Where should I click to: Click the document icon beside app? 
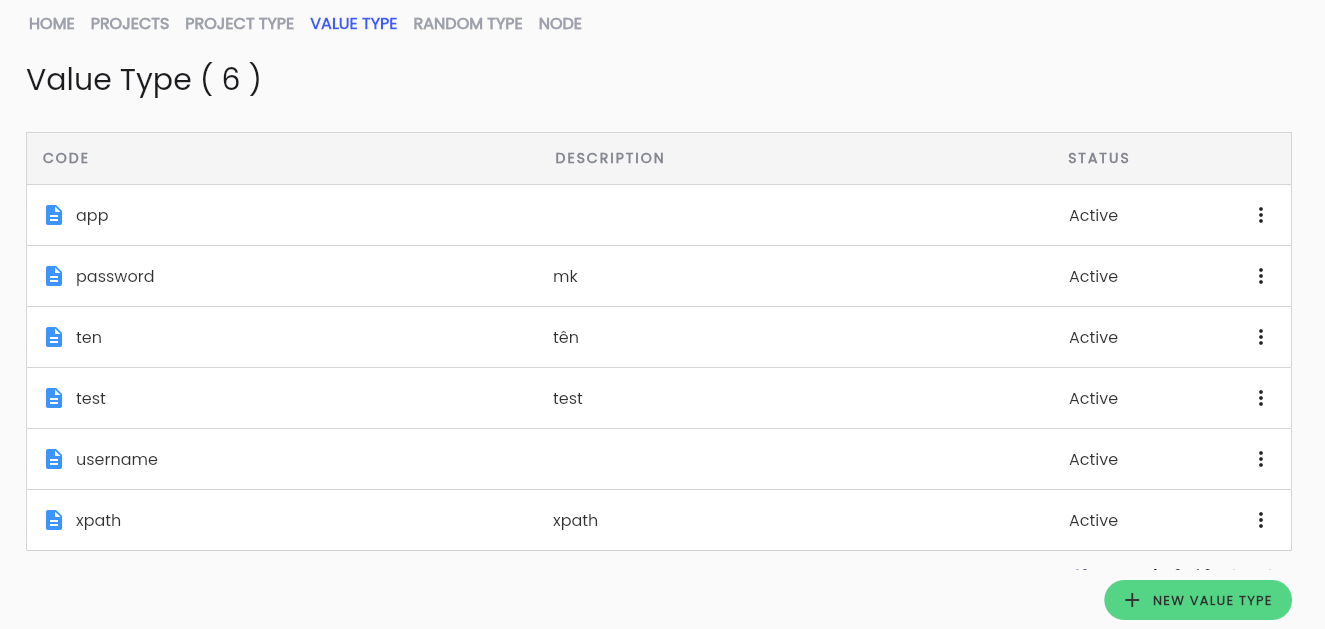[x=54, y=215]
